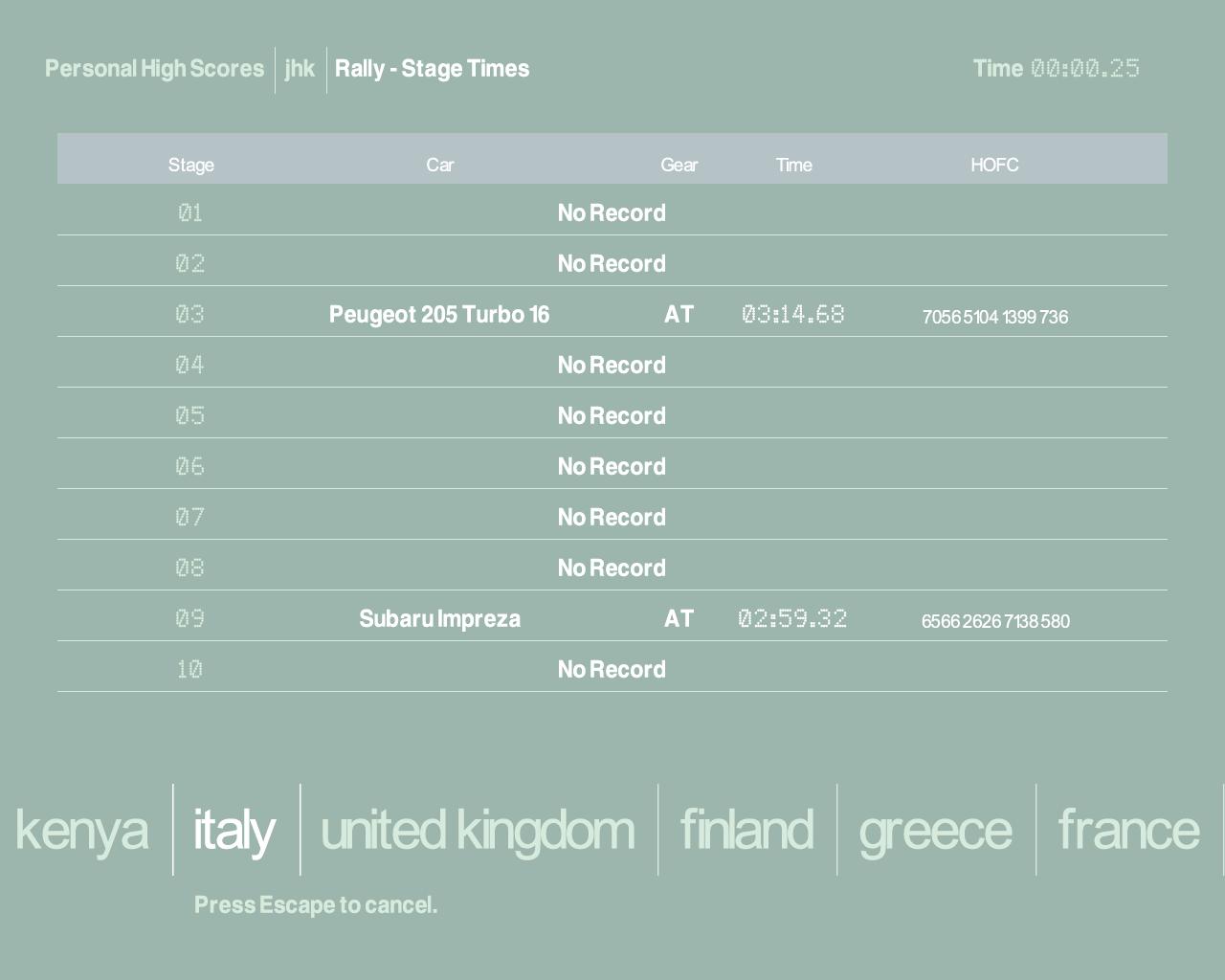
Task: Click the stage 01 No Record row
Action: 612,213
